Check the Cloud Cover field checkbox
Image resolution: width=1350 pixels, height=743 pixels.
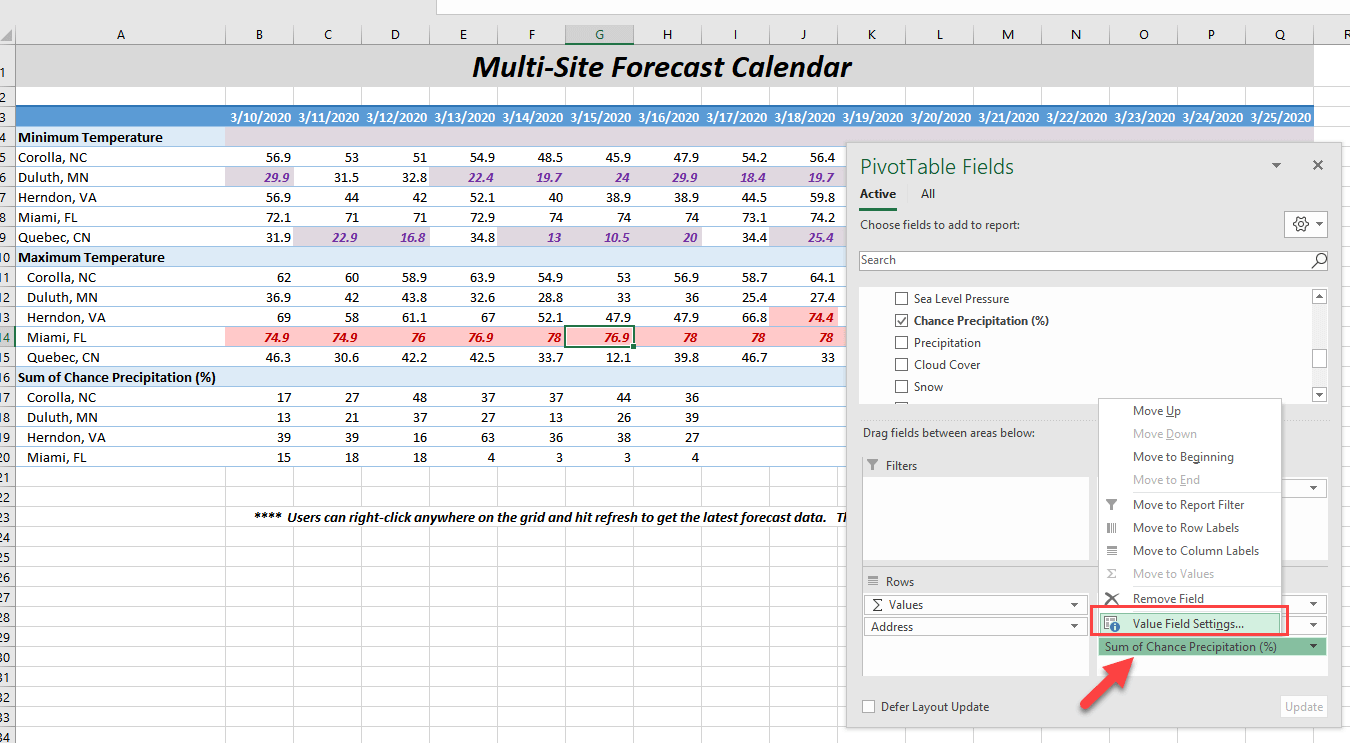pyautogui.click(x=902, y=365)
